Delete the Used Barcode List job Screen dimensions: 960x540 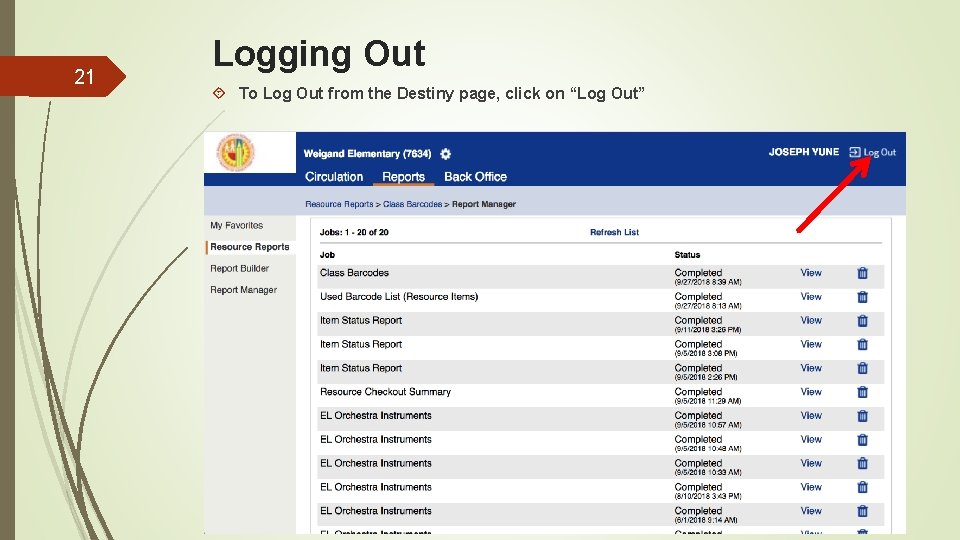863,297
